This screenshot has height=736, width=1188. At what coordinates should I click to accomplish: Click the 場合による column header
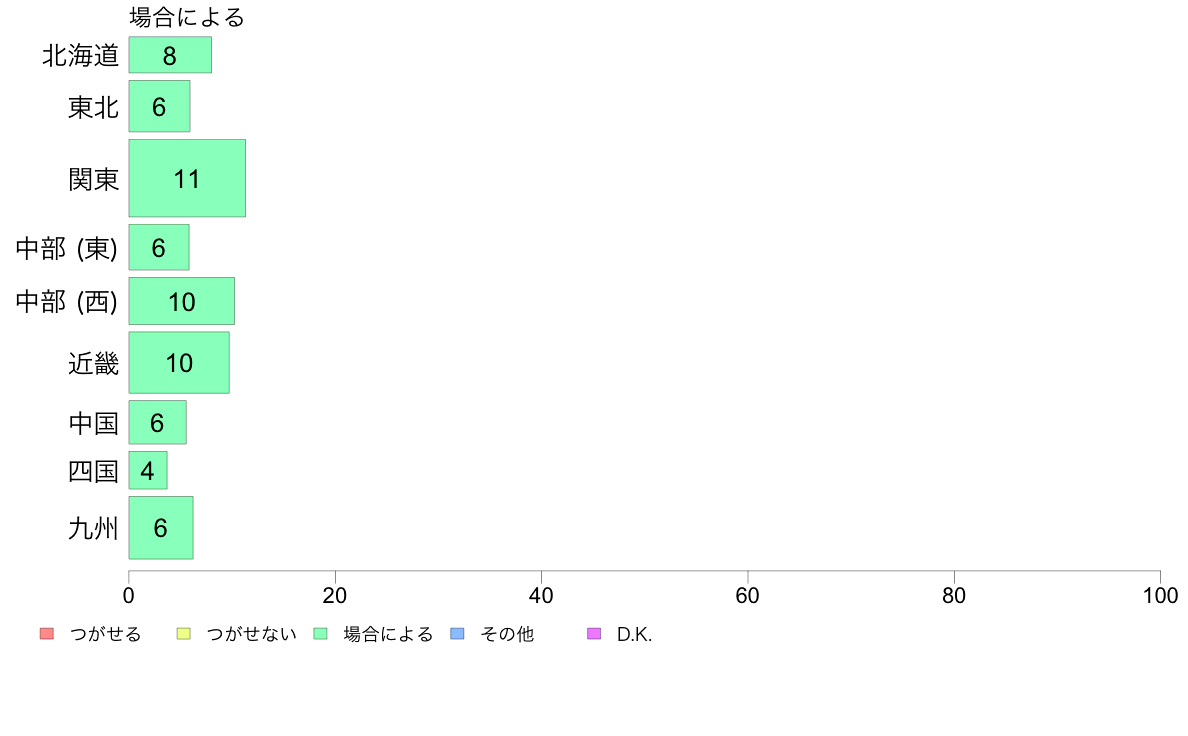click(187, 17)
